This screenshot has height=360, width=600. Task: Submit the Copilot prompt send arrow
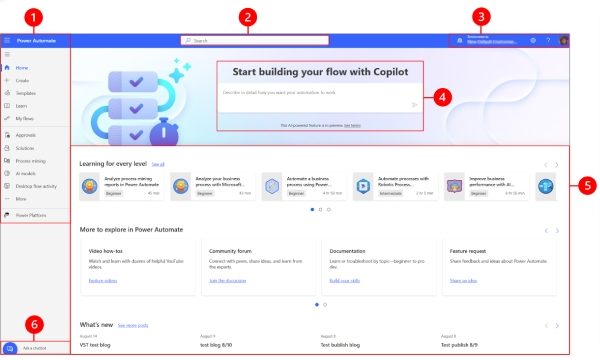(414, 105)
